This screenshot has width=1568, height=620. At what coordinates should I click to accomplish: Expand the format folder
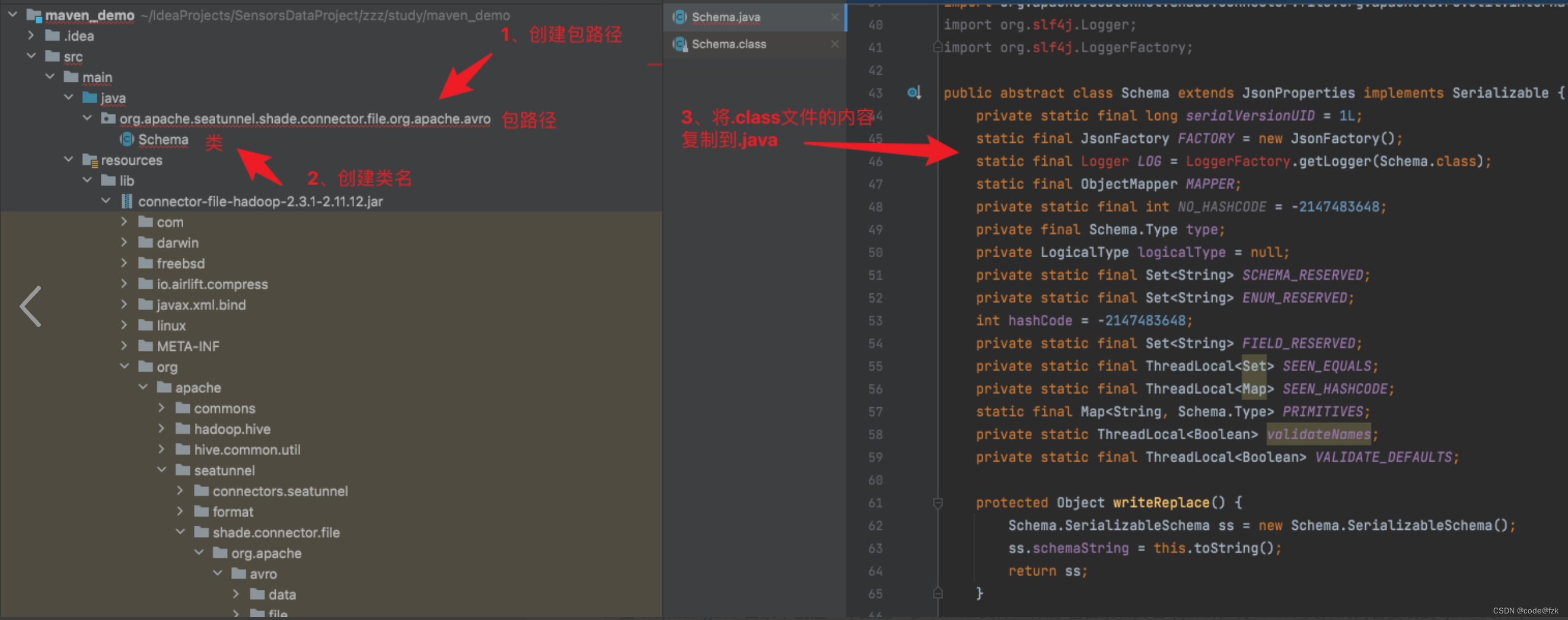180,511
